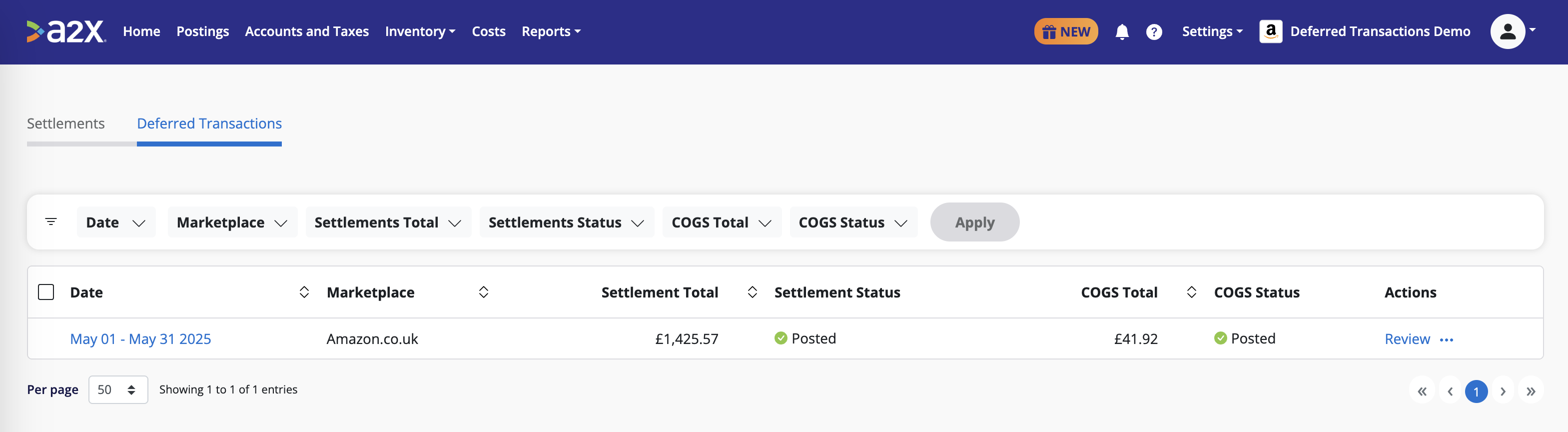Viewport: 1568px width, 432px height.
Task: Click the help question mark icon
Action: 1153,31
